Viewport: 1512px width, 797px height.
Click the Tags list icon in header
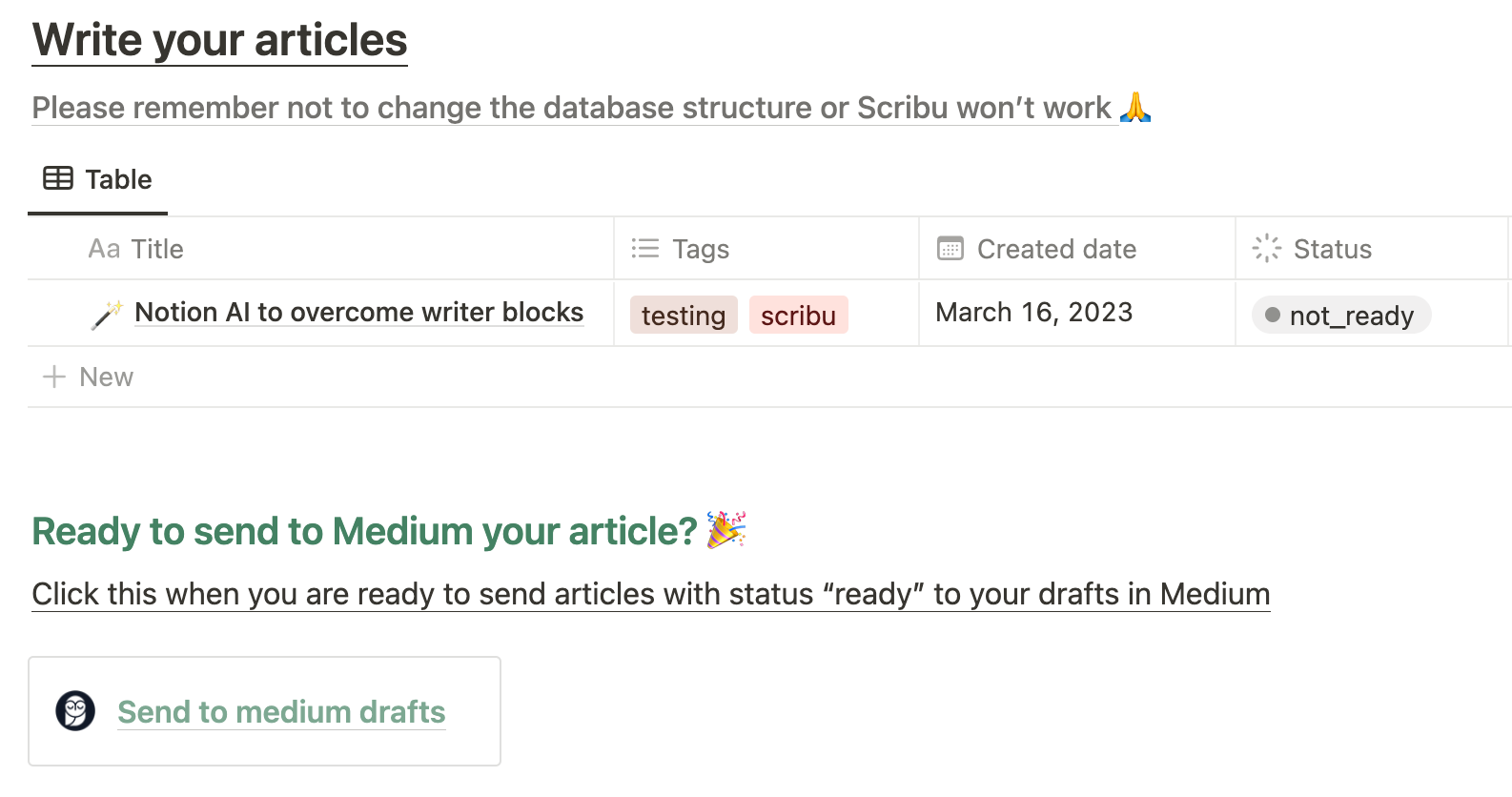pyautogui.click(x=645, y=249)
